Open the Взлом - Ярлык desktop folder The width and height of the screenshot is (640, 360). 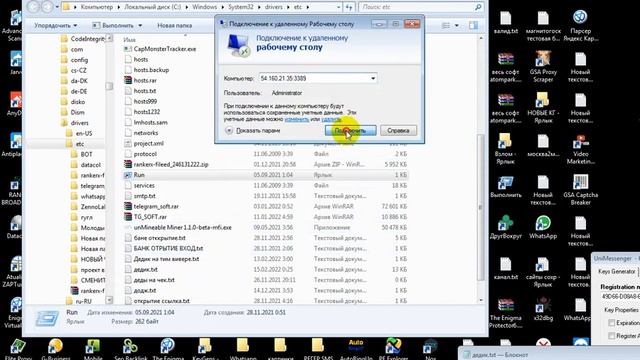[506, 149]
